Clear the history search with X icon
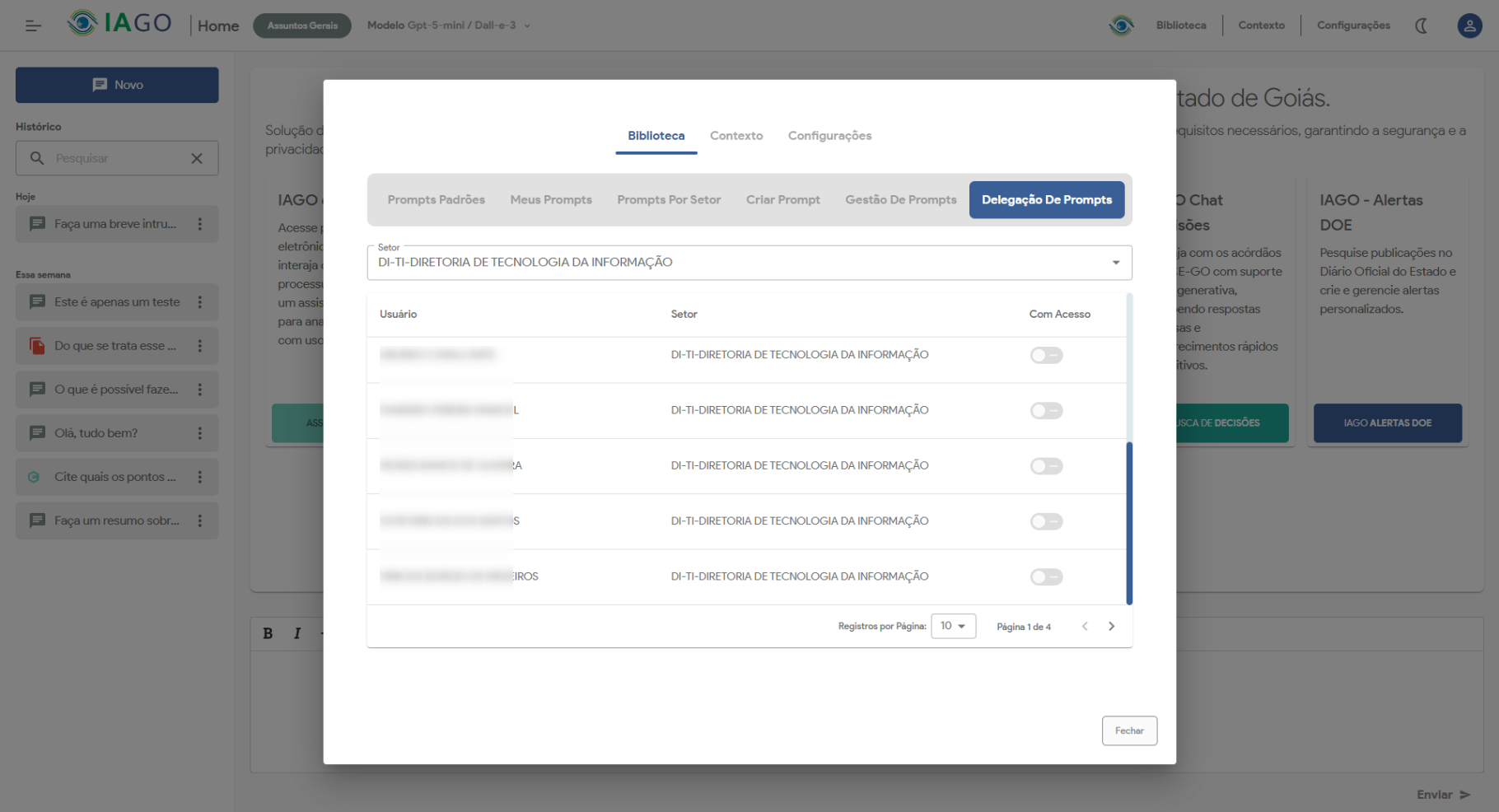This screenshot has width=1499, height=812. (197, 158)
